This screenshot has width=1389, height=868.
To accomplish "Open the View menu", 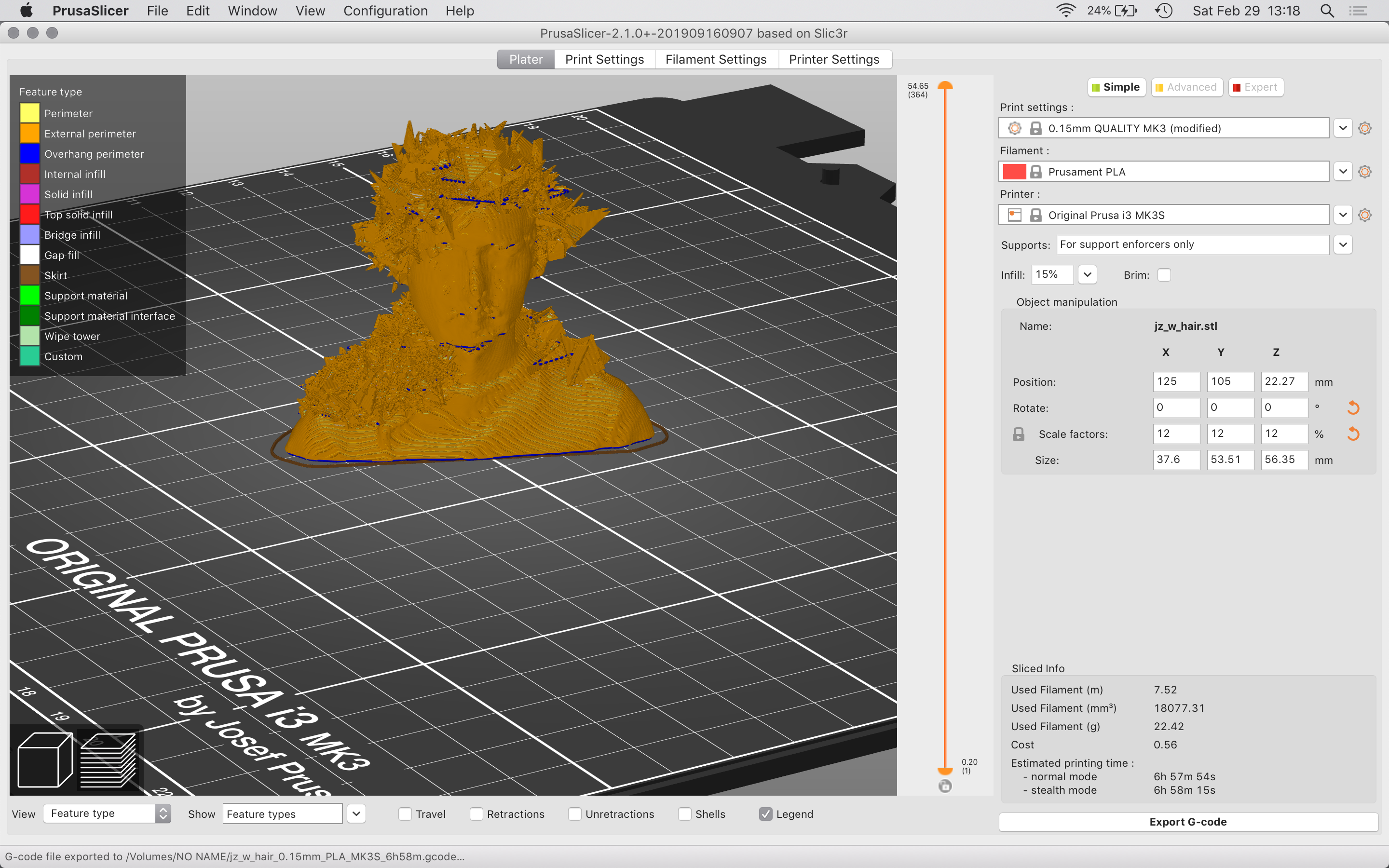I will pyautogui.click(x=310, y=10).
